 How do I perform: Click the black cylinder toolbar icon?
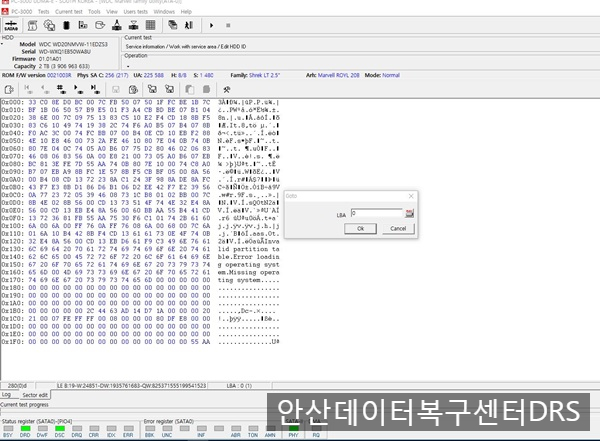coord(66,25)
